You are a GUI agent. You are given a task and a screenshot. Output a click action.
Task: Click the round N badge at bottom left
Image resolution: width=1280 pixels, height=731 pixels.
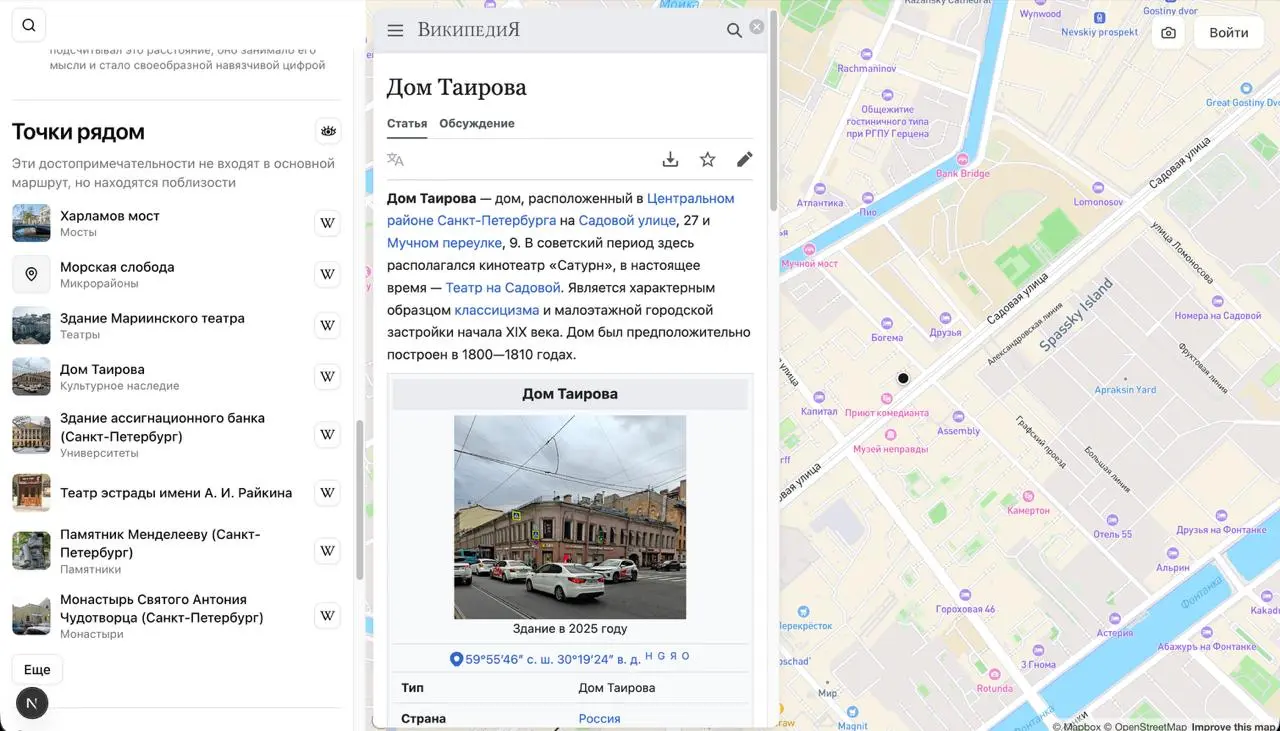coord(32,703)
